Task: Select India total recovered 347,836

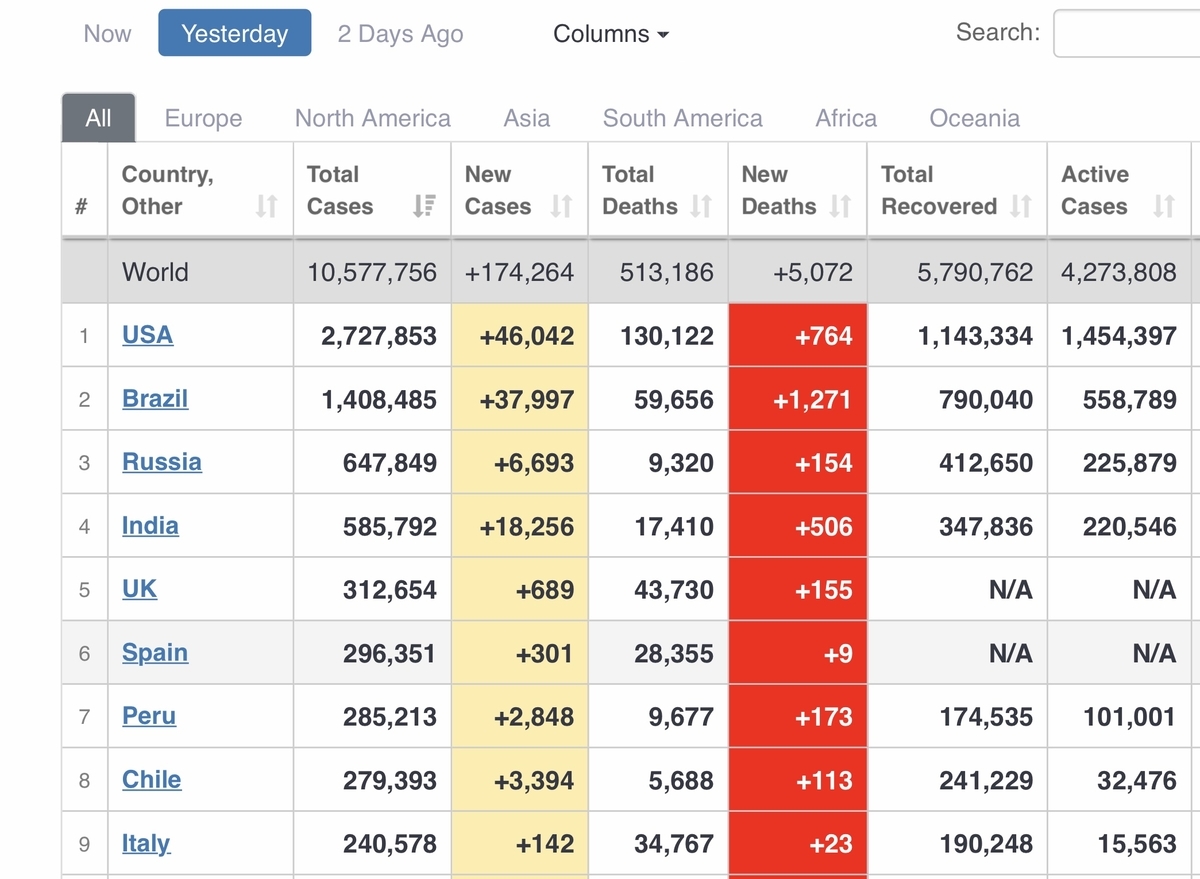Action: [986, 527]
